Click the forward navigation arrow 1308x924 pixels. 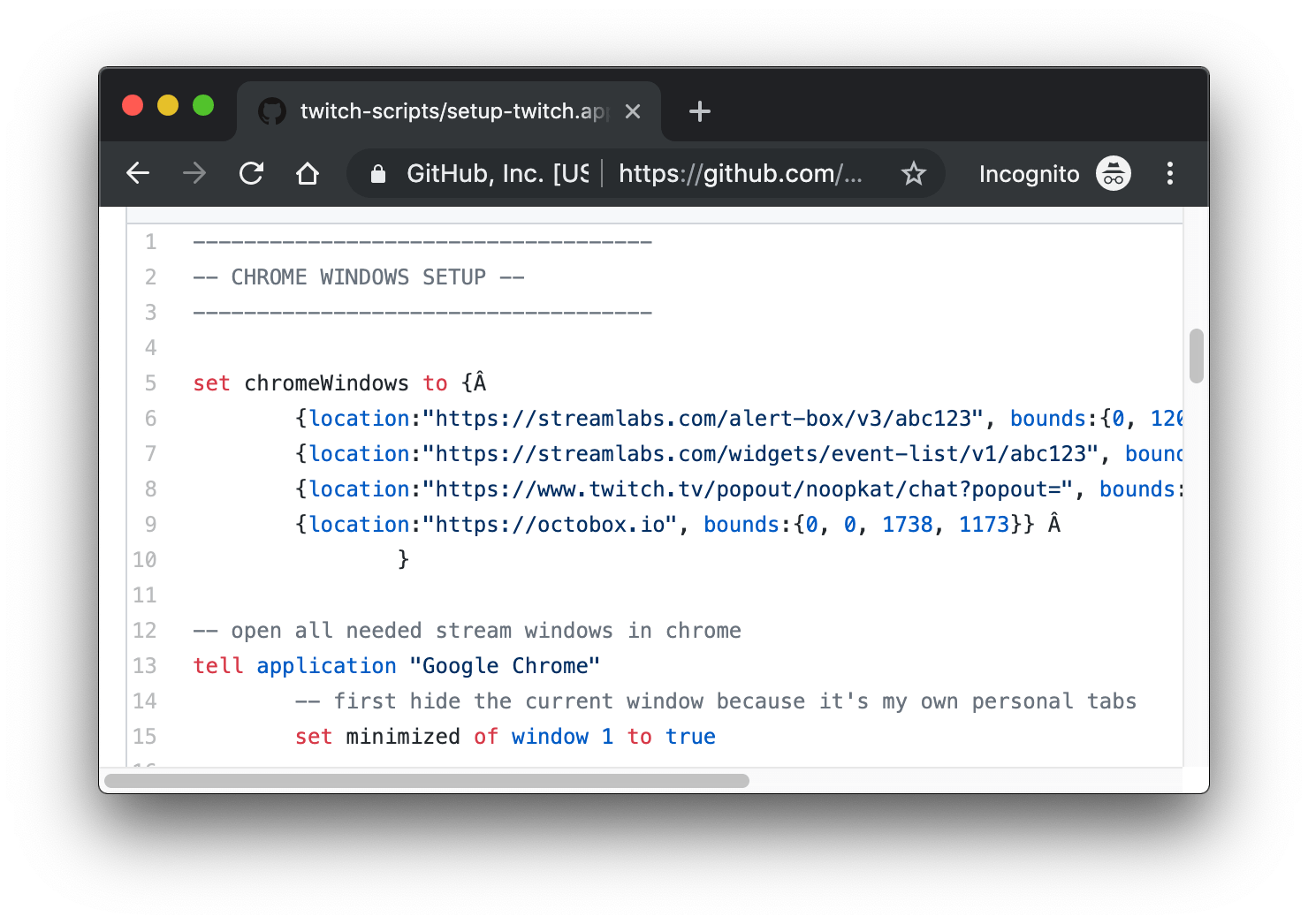pyautogui.click(x=194, y=173)
